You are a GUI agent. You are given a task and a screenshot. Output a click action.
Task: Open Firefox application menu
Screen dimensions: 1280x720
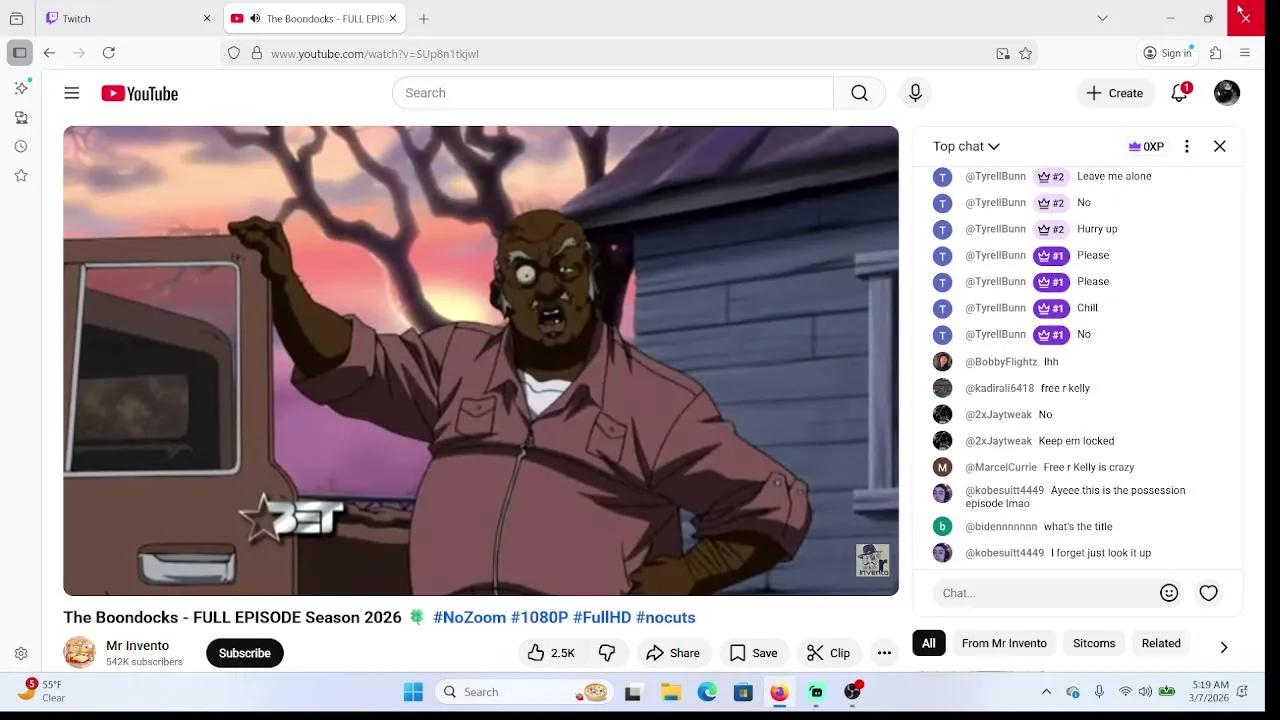(x=1245, y=53)
